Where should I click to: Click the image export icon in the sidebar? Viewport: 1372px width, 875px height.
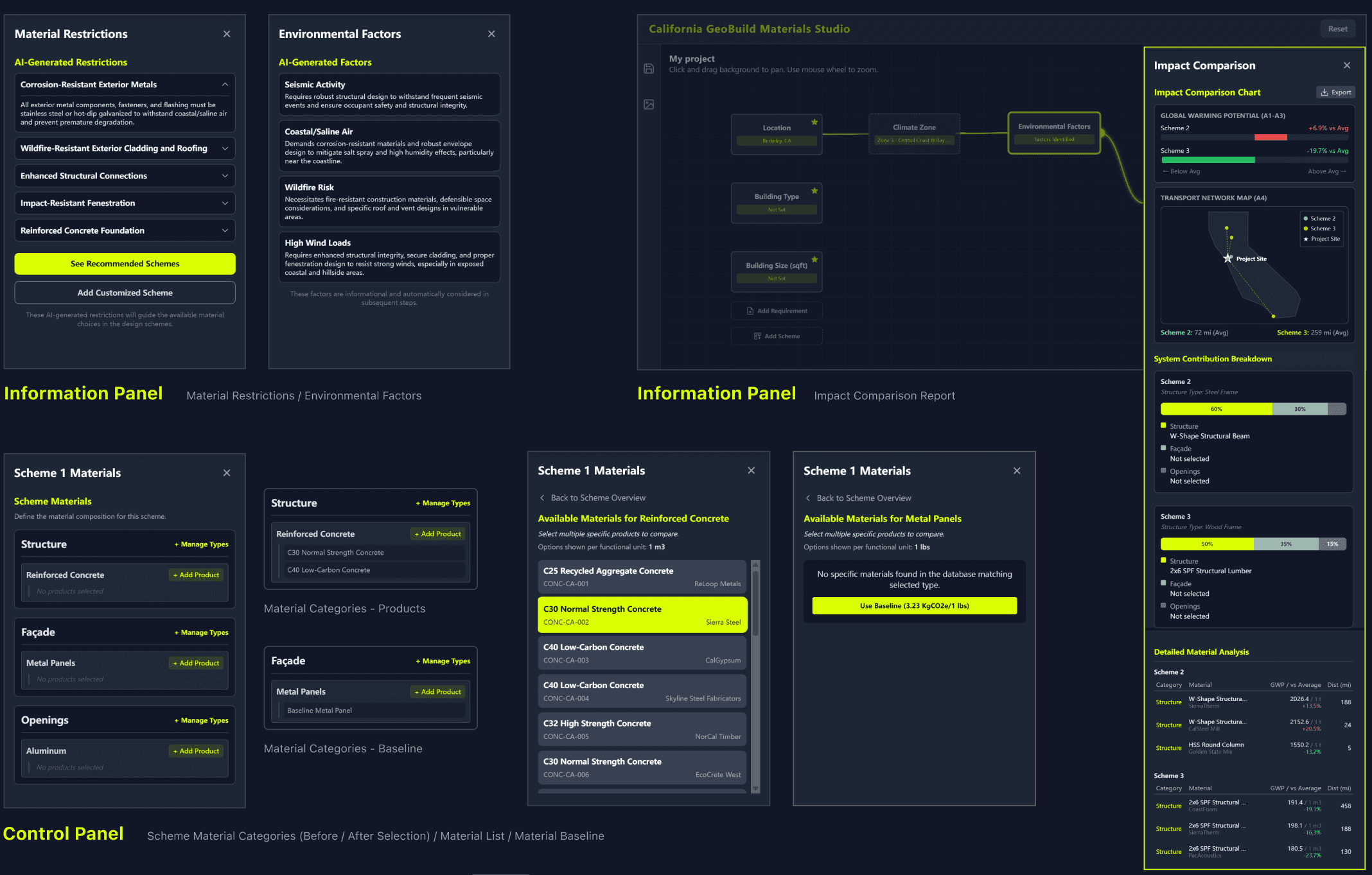649,105
